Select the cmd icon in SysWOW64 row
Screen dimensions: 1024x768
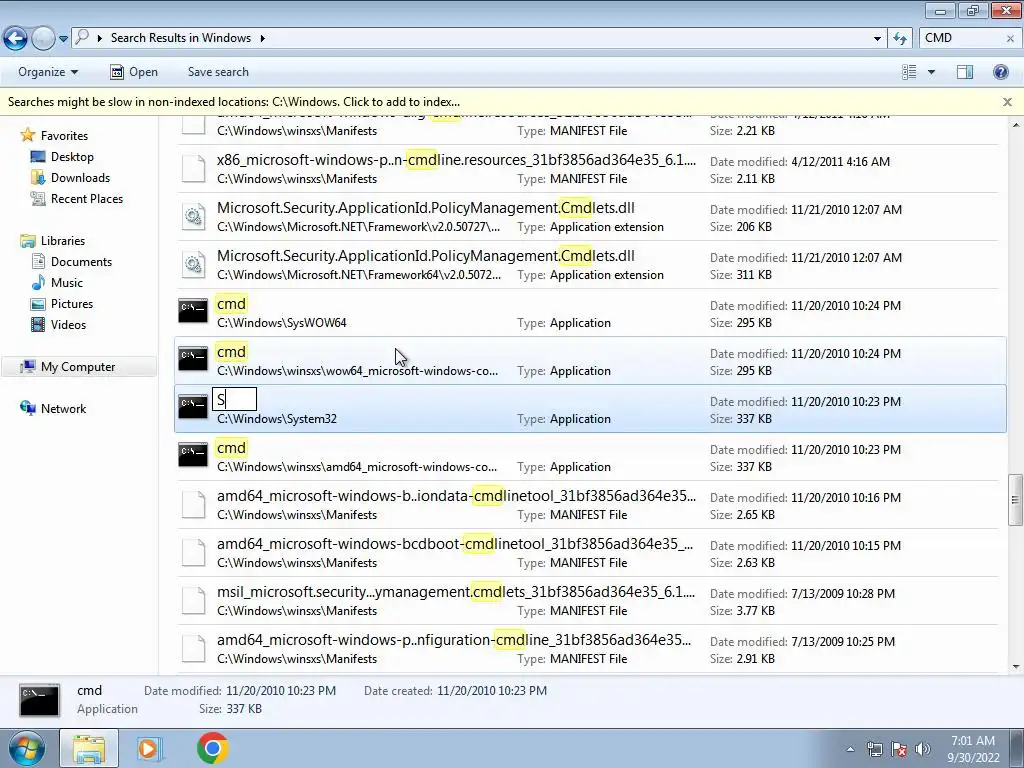pyautogui.click(x=193, y=311)
